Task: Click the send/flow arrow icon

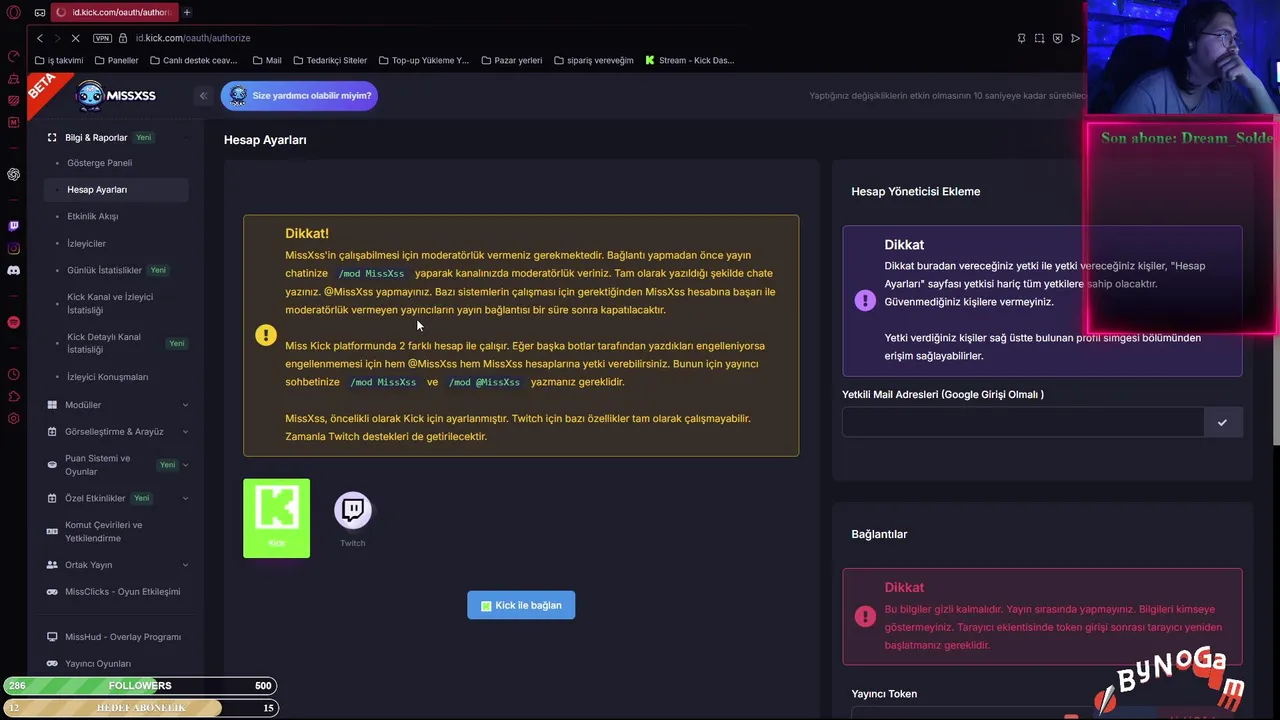Action: tap(1075, 38)
